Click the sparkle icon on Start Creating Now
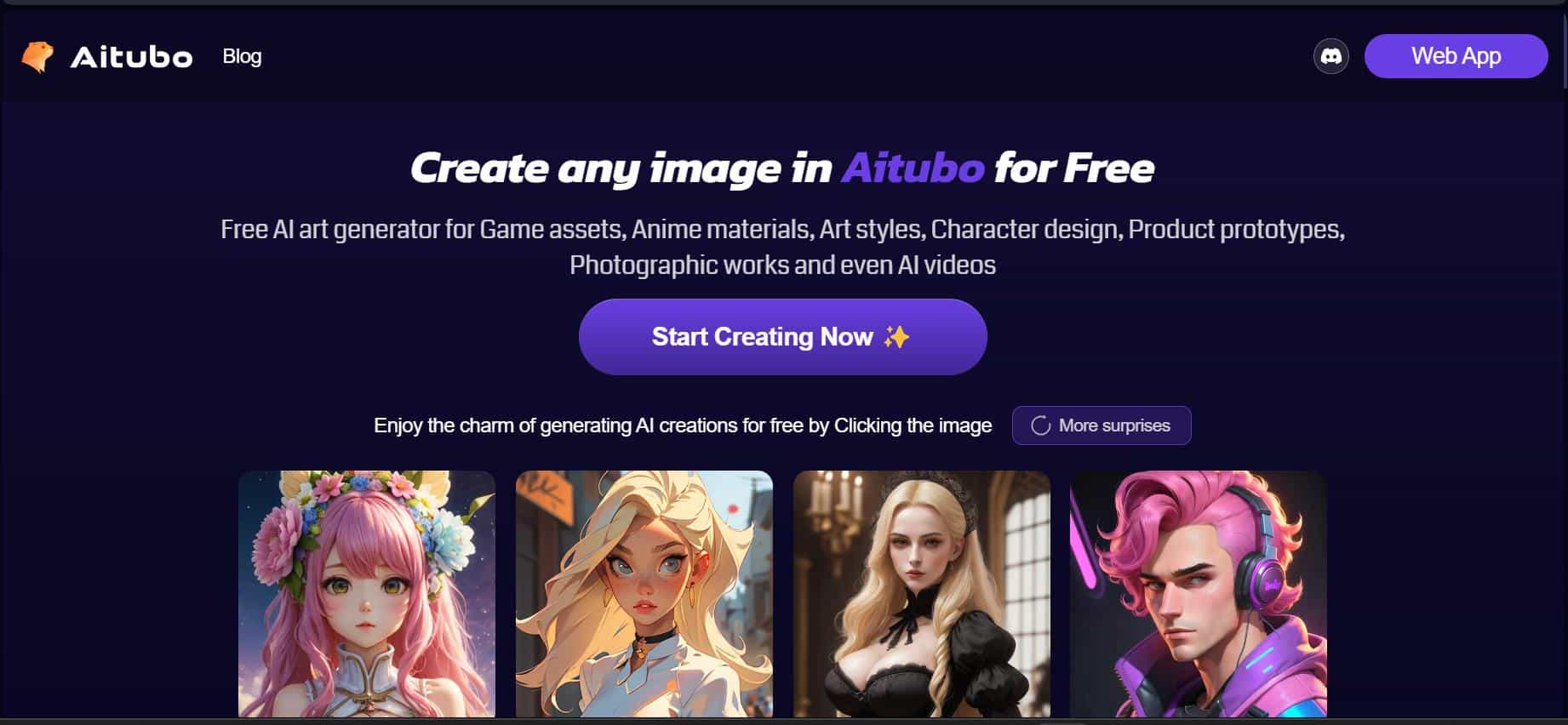 tap(896, 337)
